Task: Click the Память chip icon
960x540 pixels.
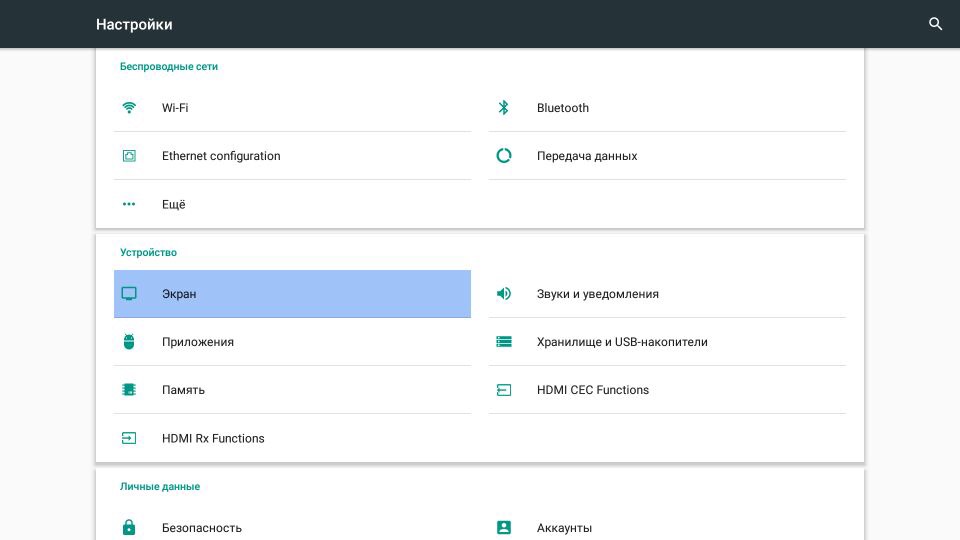Action: pos(129,390)
